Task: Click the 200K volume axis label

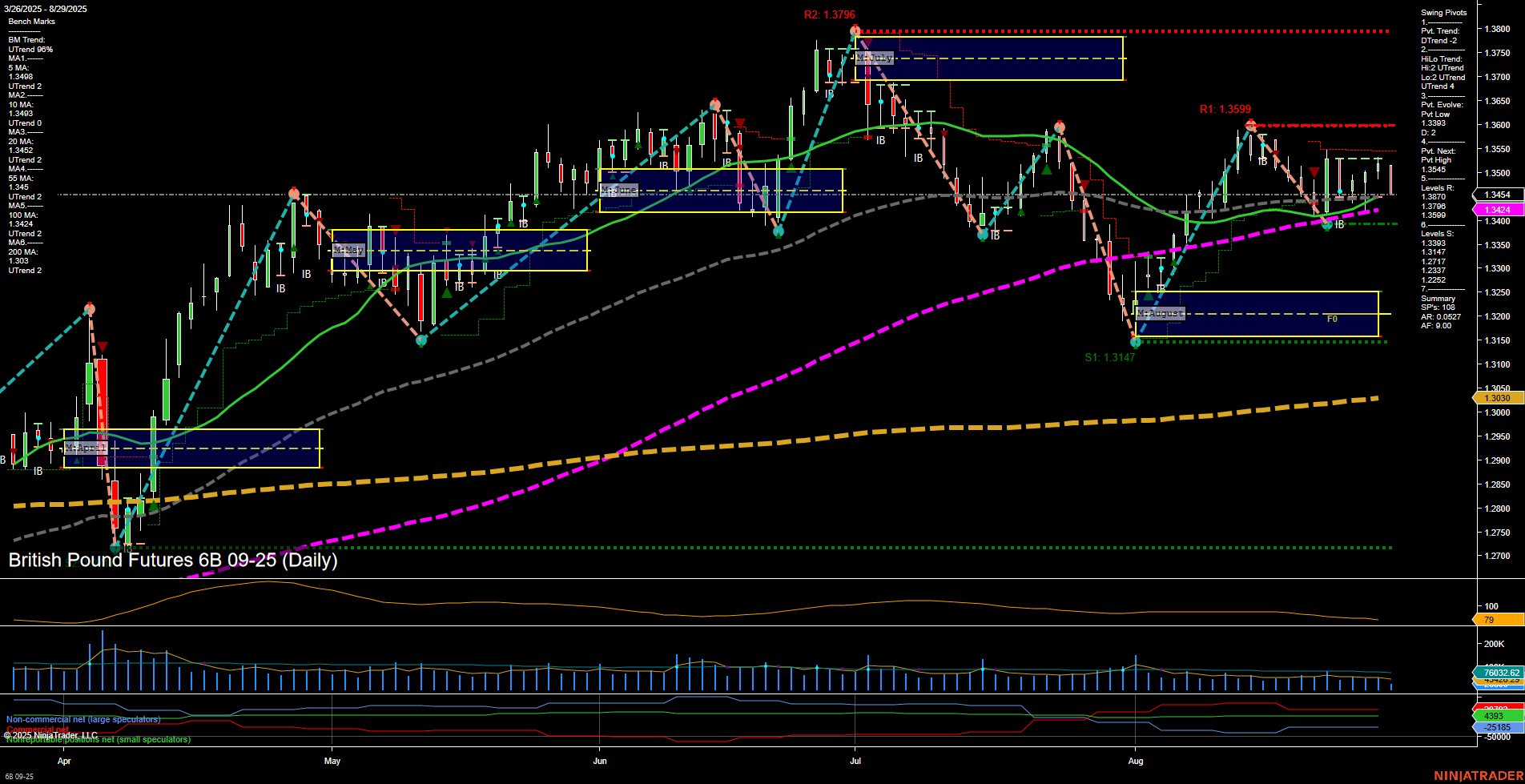Action: coord(1494,644)
